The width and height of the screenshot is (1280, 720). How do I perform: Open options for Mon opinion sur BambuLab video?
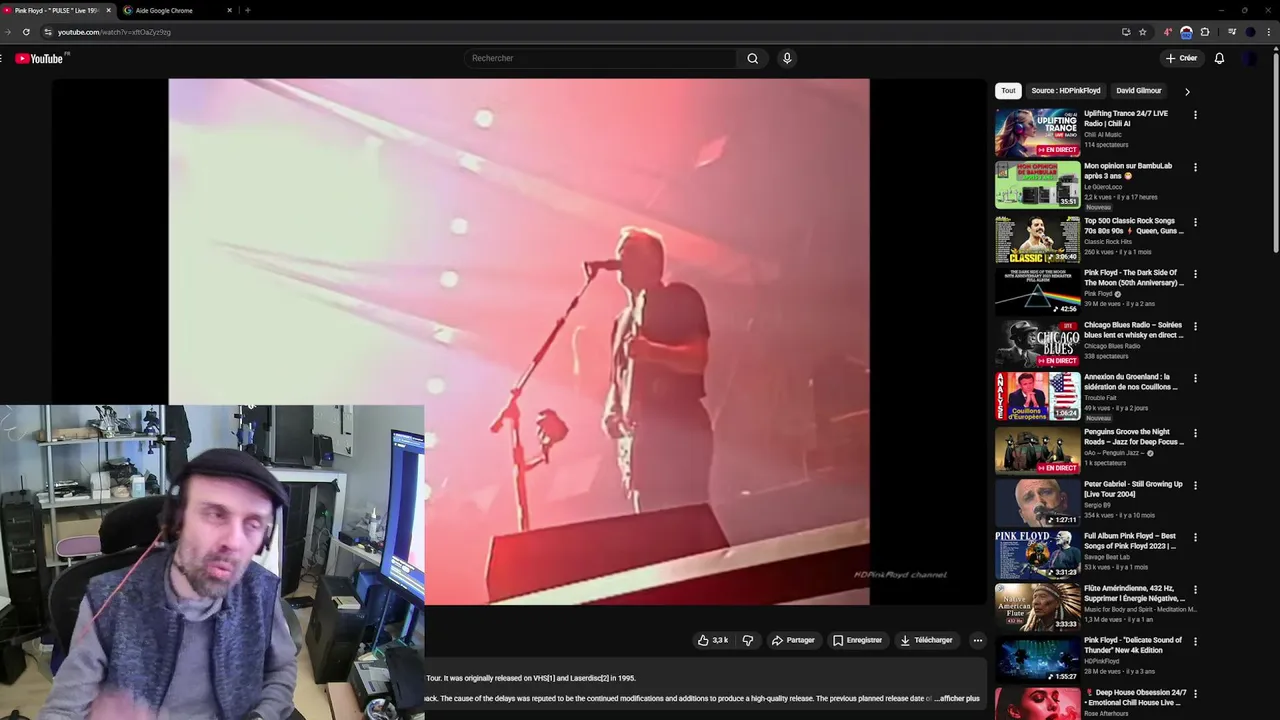click(x=1195, y=167)
